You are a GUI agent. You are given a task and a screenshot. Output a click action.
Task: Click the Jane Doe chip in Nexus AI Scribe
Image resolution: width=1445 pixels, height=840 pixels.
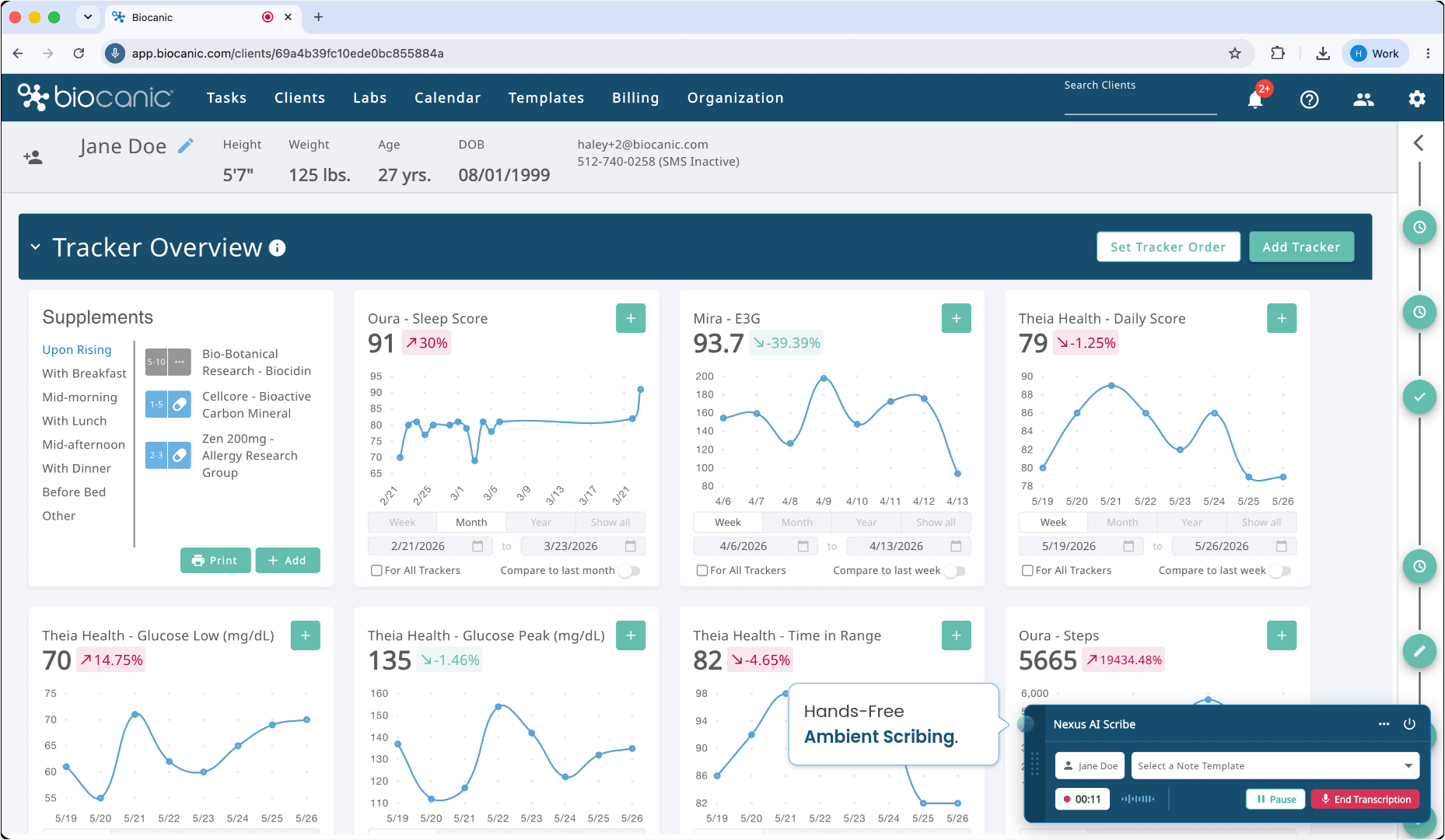pos(1090,766)
